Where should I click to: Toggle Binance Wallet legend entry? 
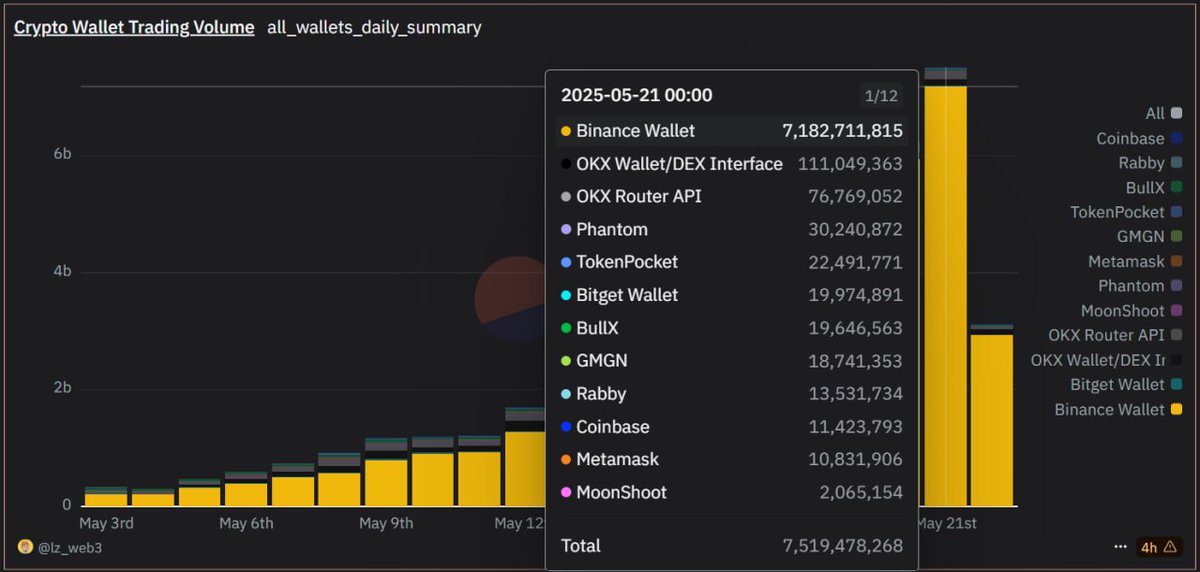[1119, 409]
